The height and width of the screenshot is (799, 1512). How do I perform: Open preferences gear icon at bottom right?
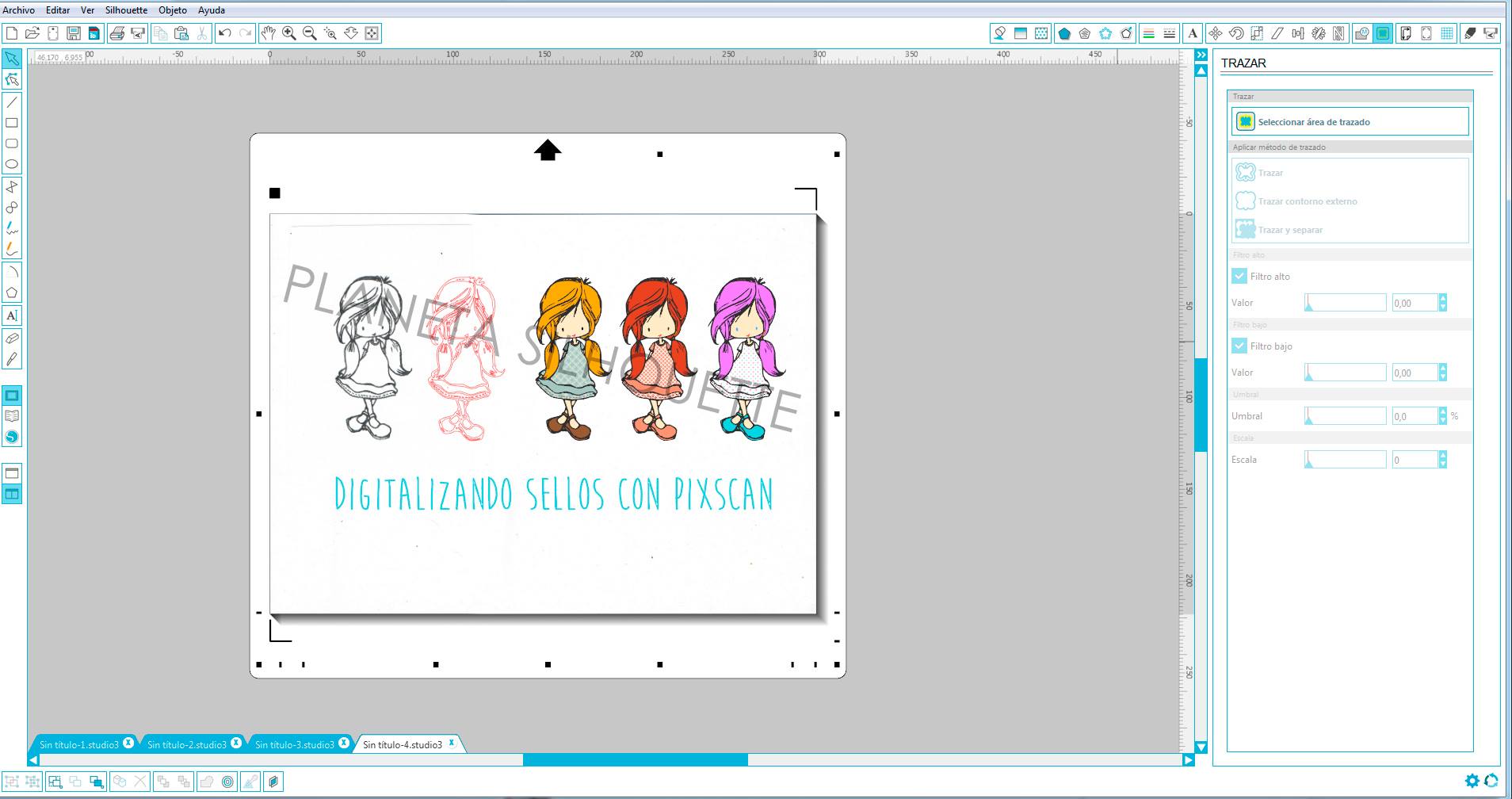pos(1472,781)
